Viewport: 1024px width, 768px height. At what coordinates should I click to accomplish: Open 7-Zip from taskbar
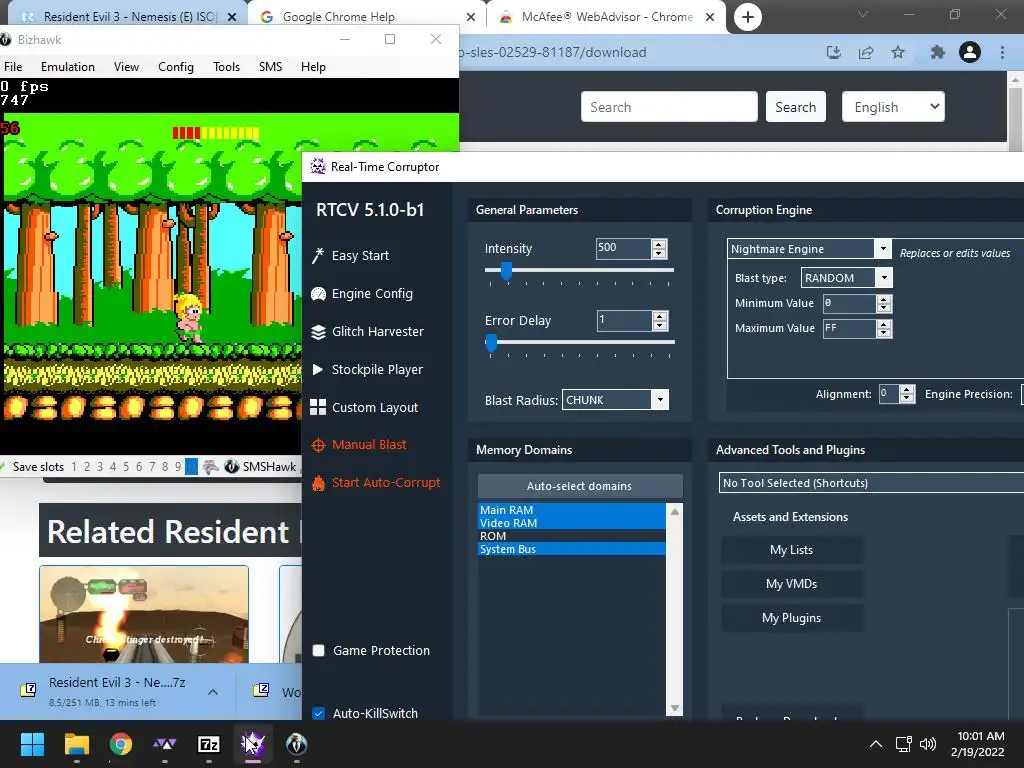209,744
